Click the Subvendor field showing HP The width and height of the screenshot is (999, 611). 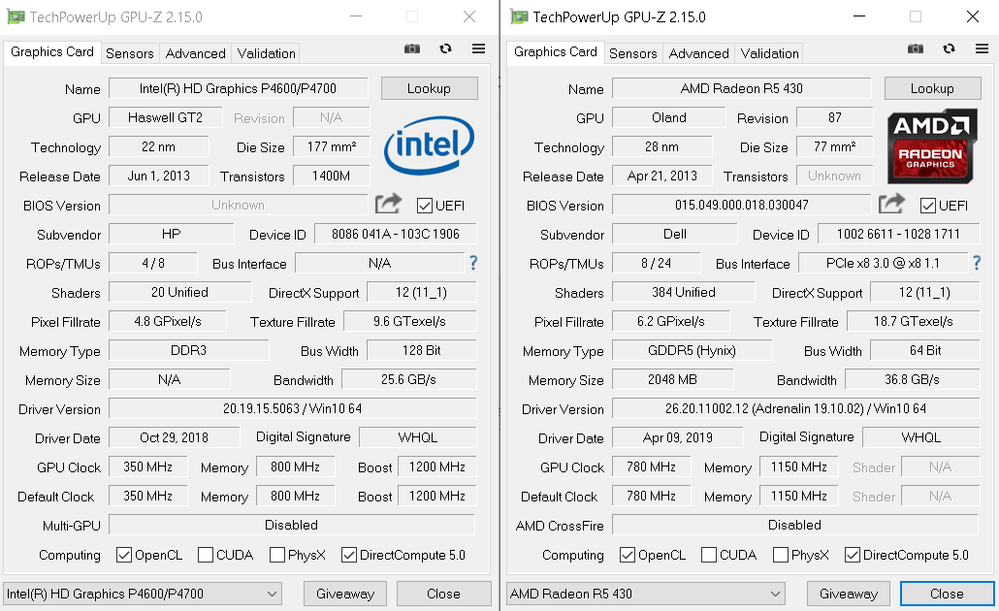coord(171,234)
